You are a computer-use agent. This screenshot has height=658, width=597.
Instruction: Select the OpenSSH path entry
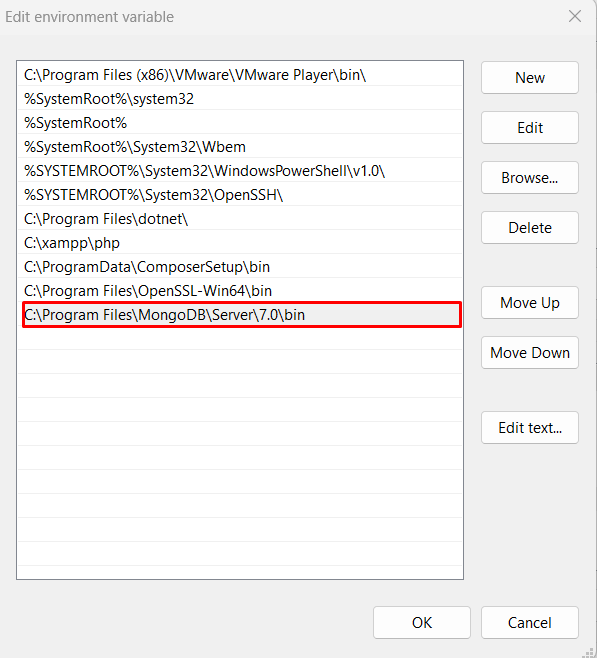click(240, 194)
